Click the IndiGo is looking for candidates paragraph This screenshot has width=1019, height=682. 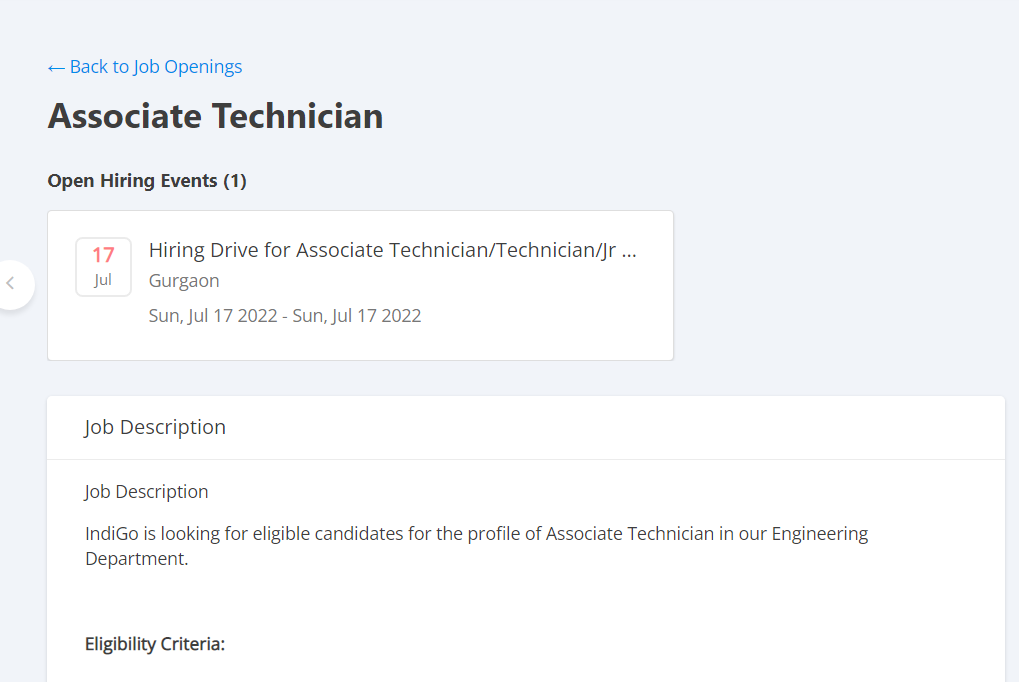(x=476, y=546)
